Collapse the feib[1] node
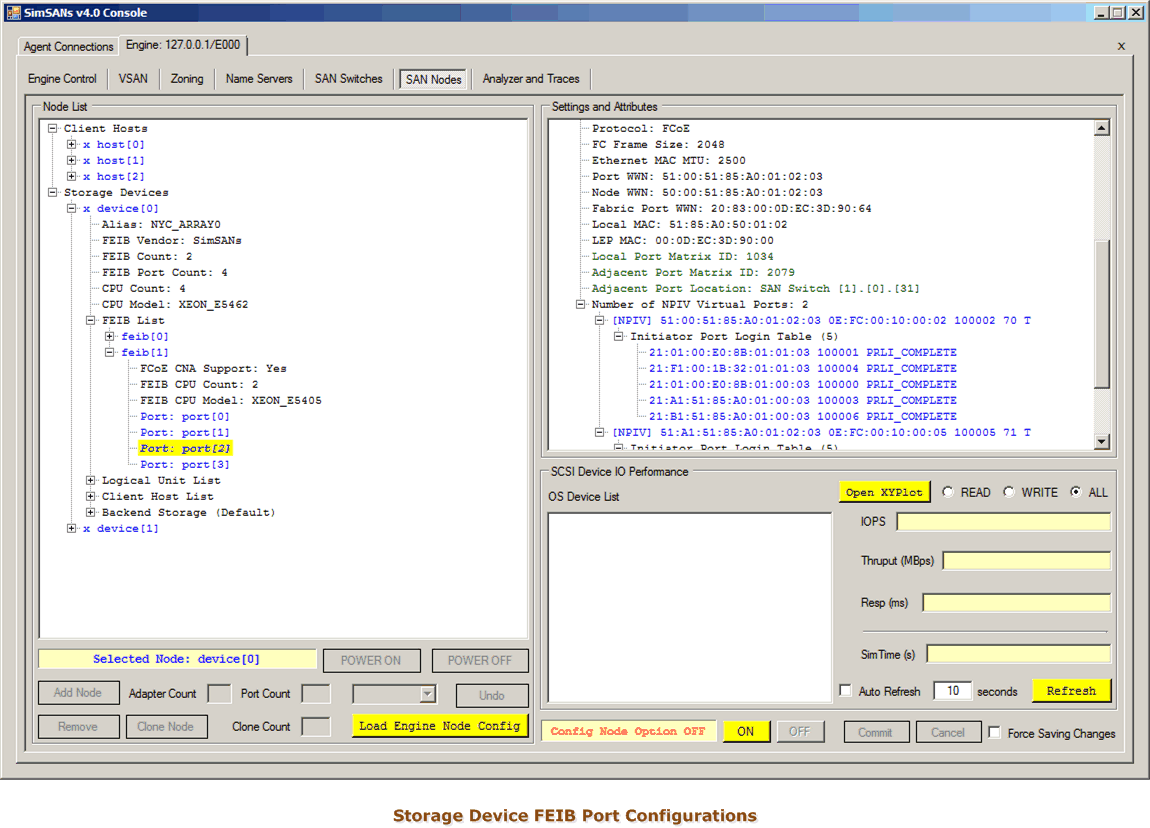This screenshot has height=828, width=1150. [x=110, y=353]
